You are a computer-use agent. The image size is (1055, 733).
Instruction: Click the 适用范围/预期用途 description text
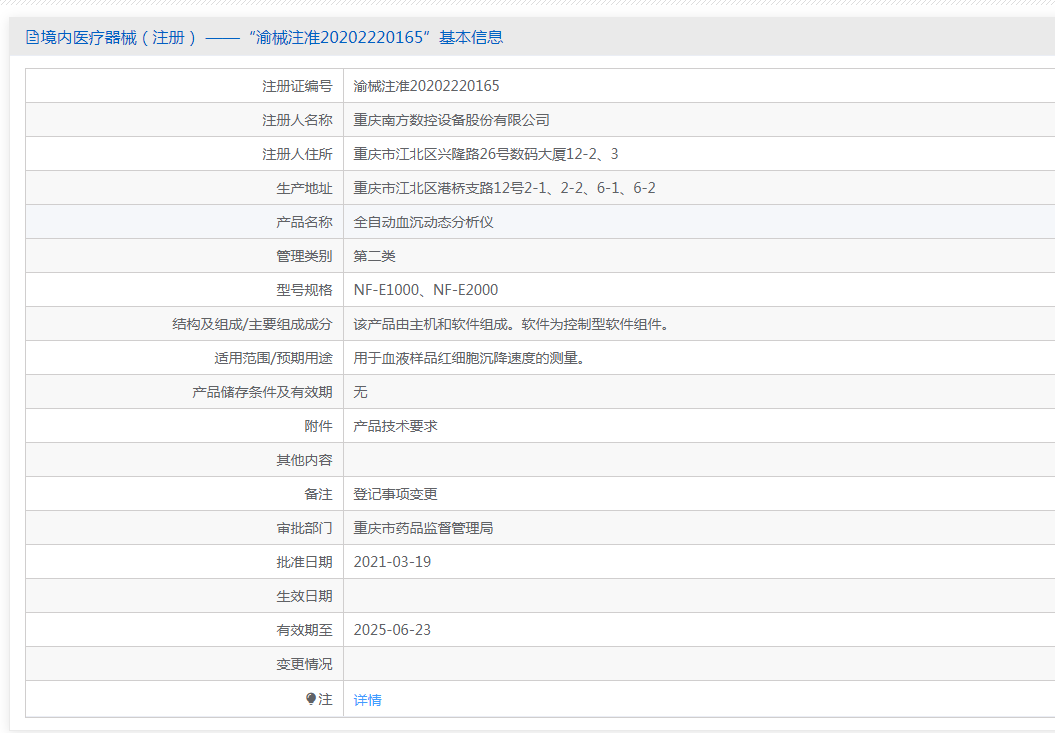click(x=468, y=358)
